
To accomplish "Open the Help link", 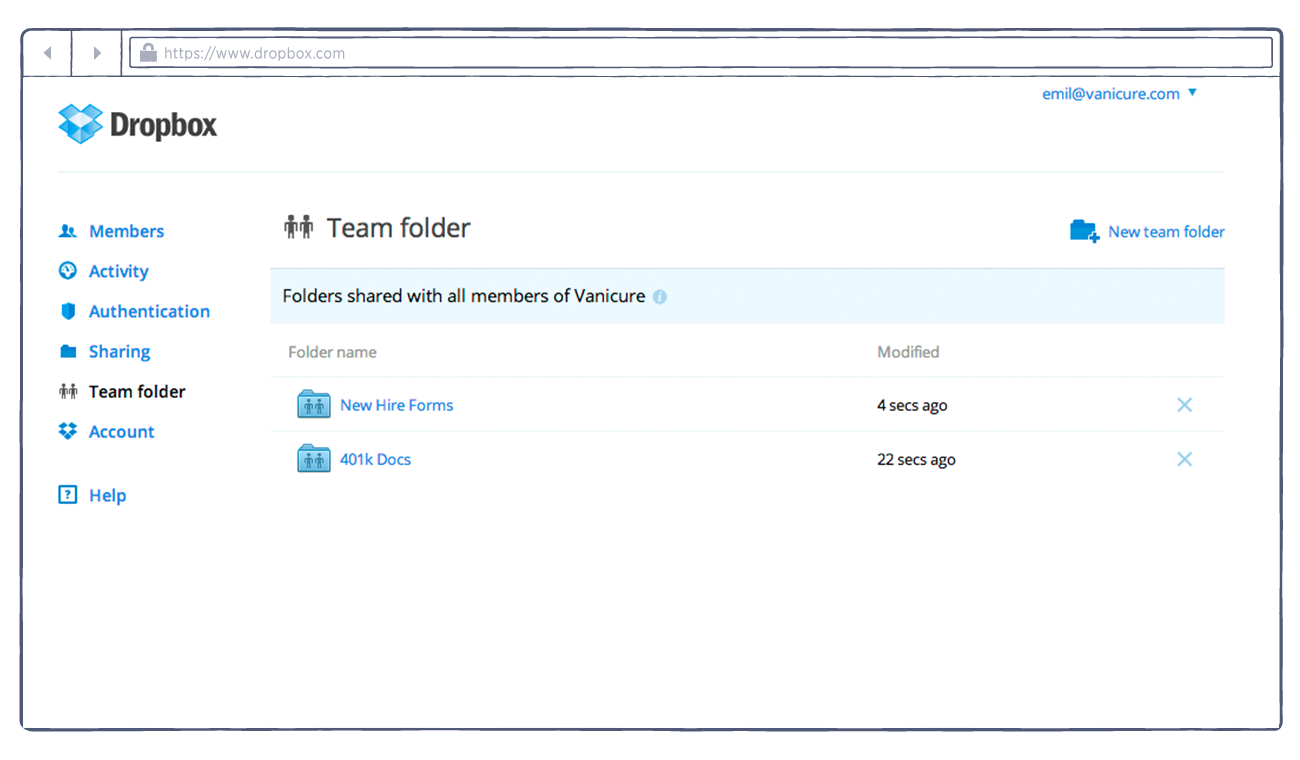I will pyautogui.click(x=107, y=496).
